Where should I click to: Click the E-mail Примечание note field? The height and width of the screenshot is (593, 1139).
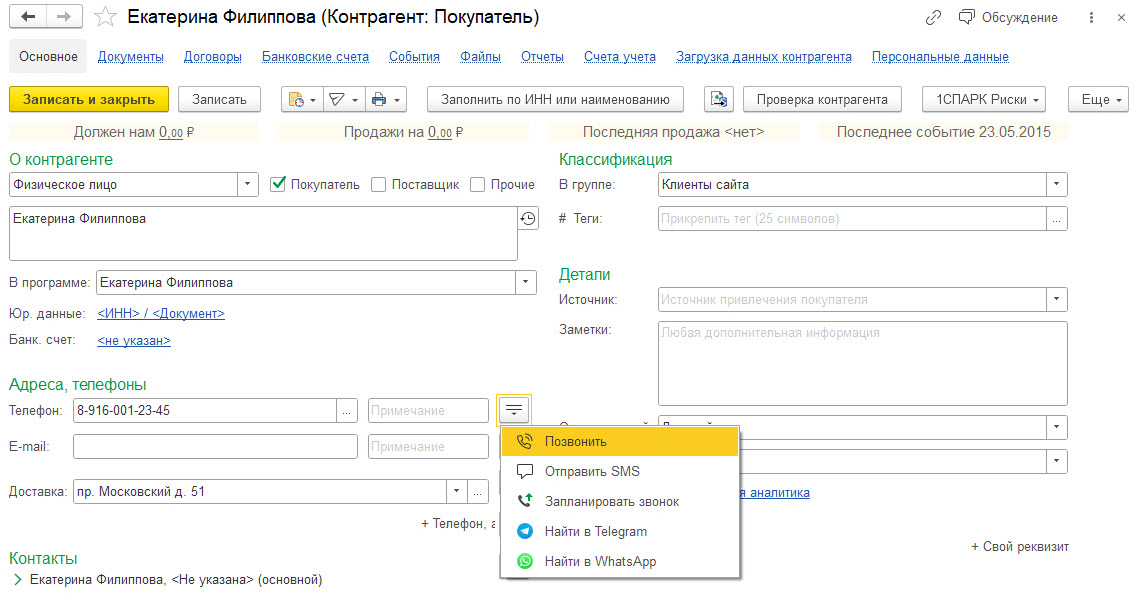coord(428,446)
